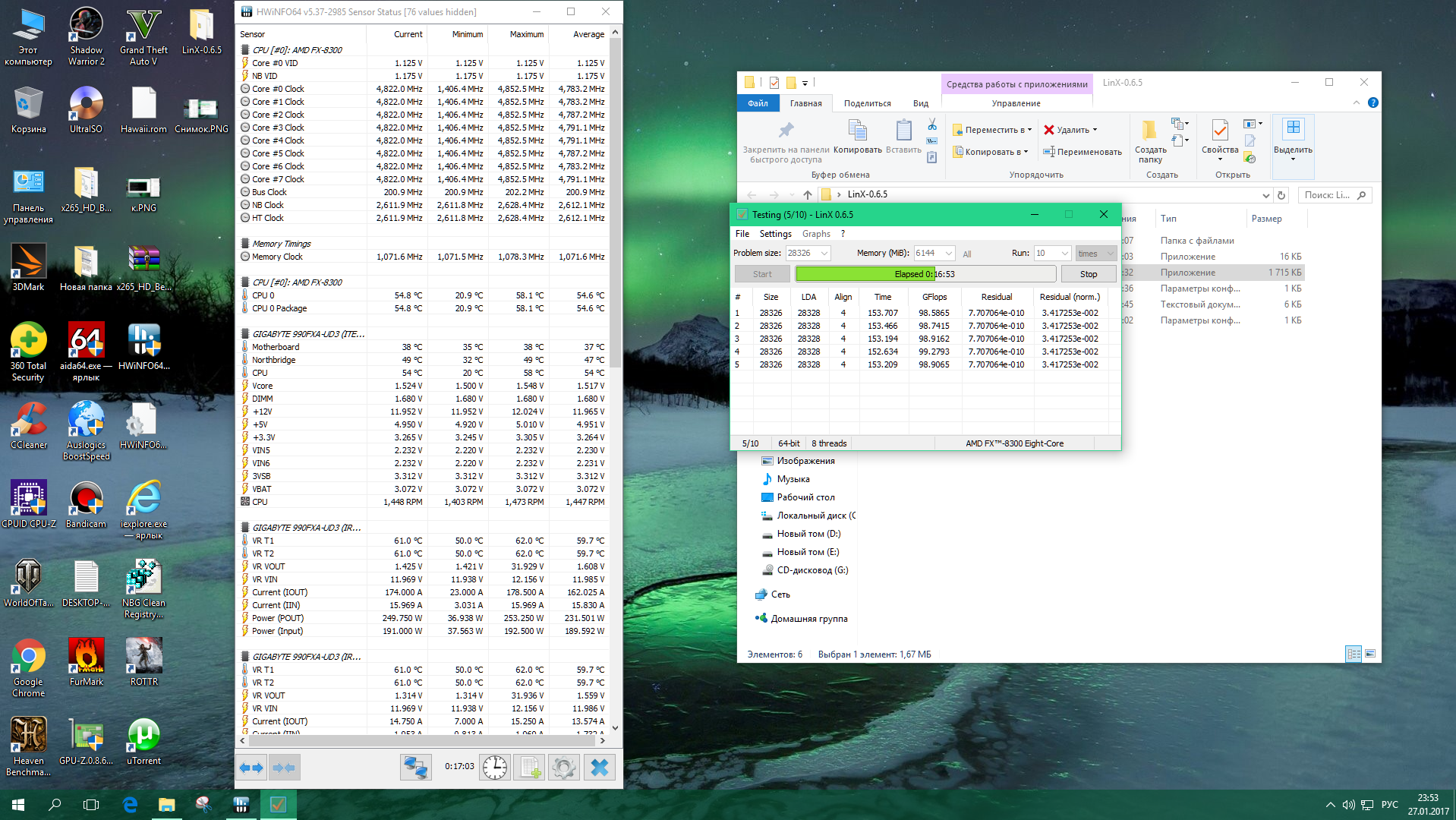This screenshot has width=1456, height=820.
Task: Sort Explorer files by 'Тип' column header
Action: point(1168,219)
